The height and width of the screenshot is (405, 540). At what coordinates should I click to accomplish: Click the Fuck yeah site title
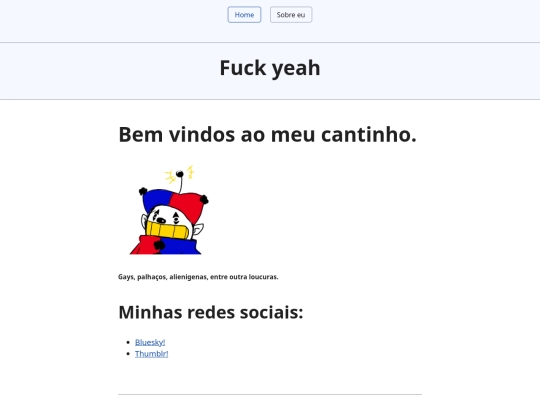[270, 68]
